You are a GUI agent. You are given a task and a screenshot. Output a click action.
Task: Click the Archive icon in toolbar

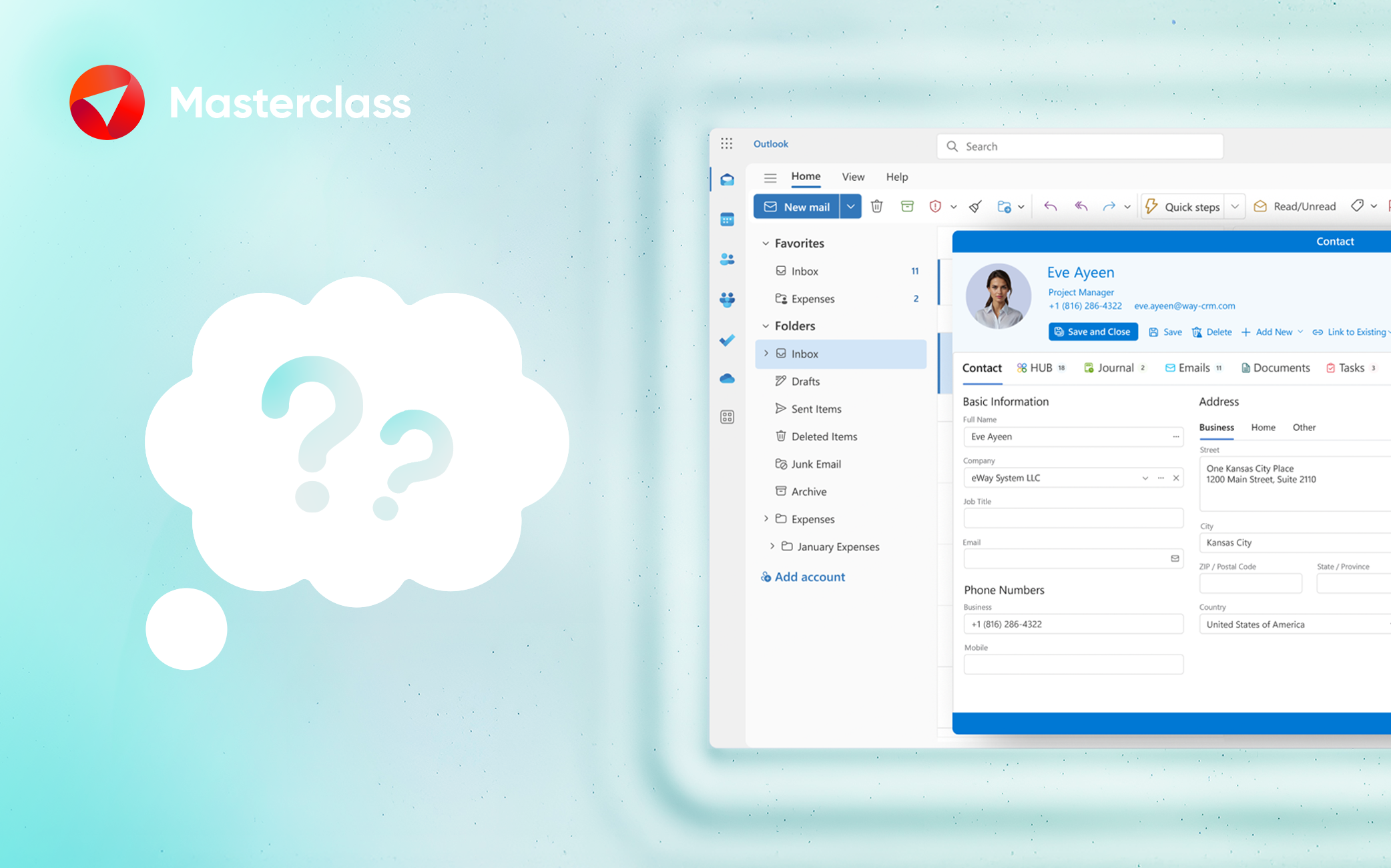[907, 207]
